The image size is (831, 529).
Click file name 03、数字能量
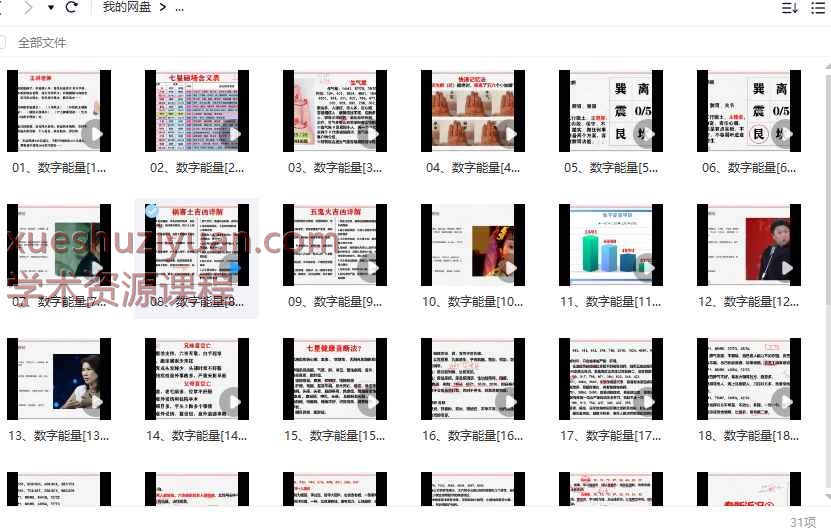click(334, 168)
